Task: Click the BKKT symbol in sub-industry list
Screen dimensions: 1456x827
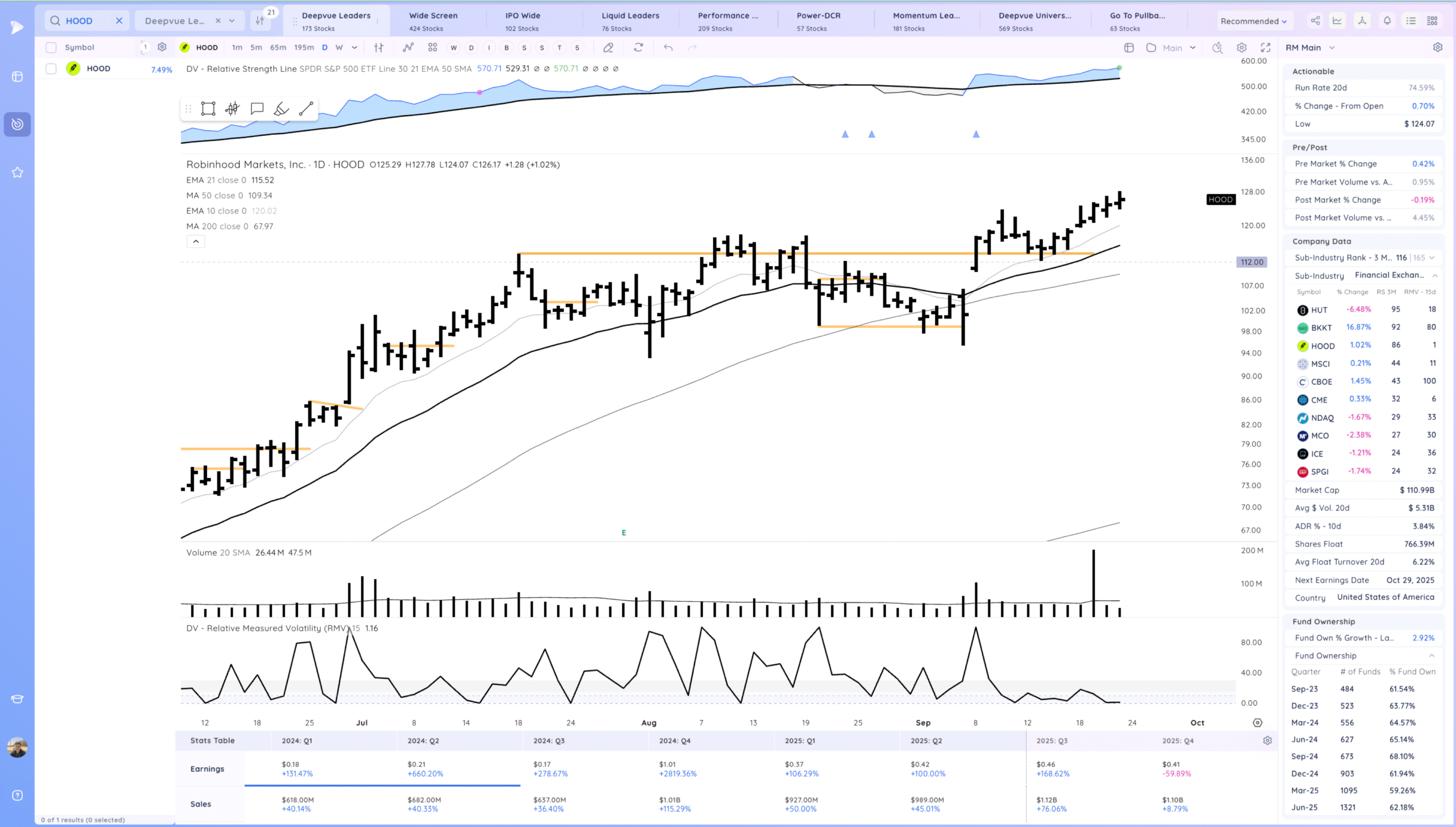Action: pyautogui.click(x=1321, y=328)
